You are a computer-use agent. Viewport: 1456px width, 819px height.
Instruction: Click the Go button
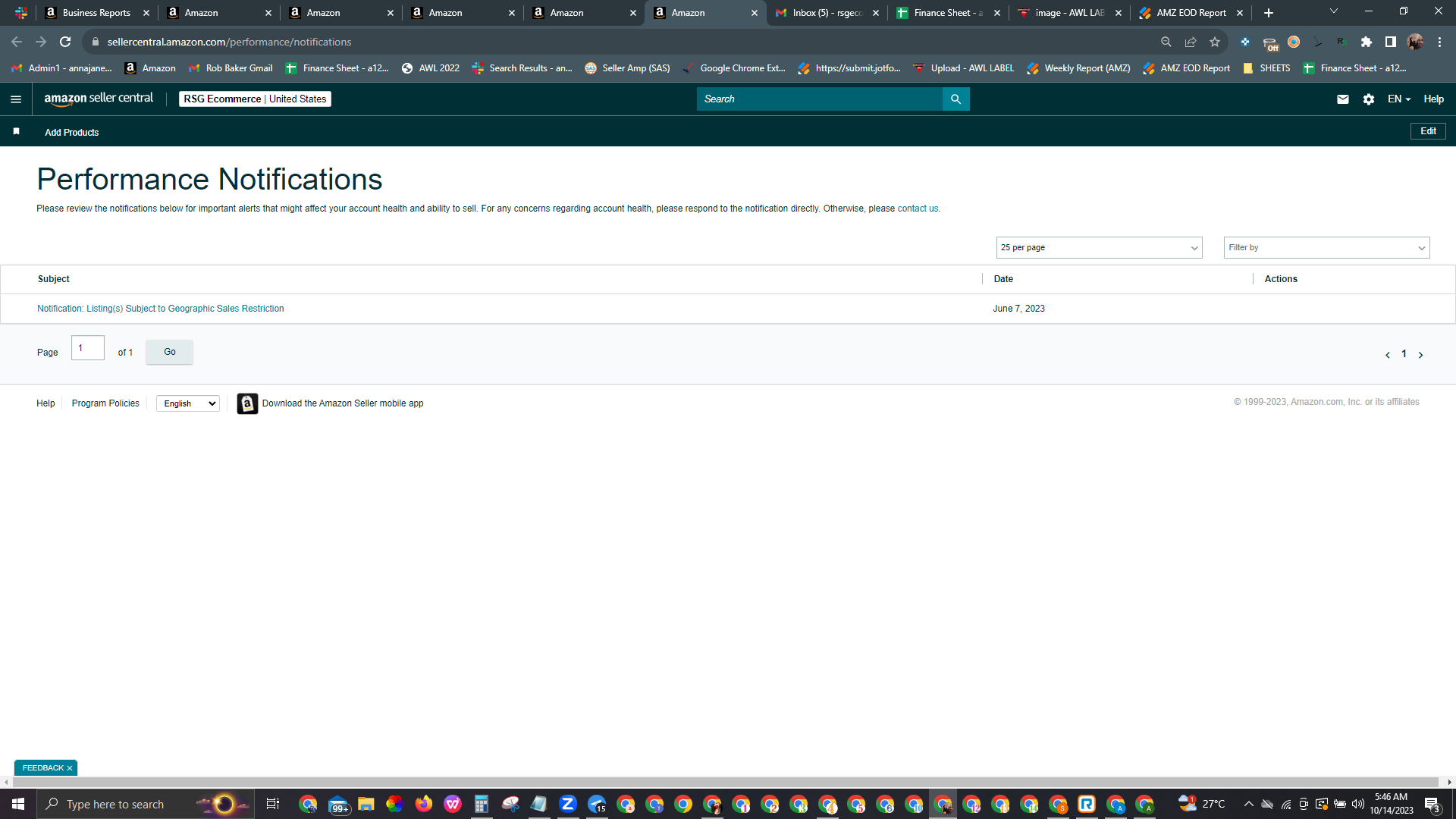click(169, 352)
